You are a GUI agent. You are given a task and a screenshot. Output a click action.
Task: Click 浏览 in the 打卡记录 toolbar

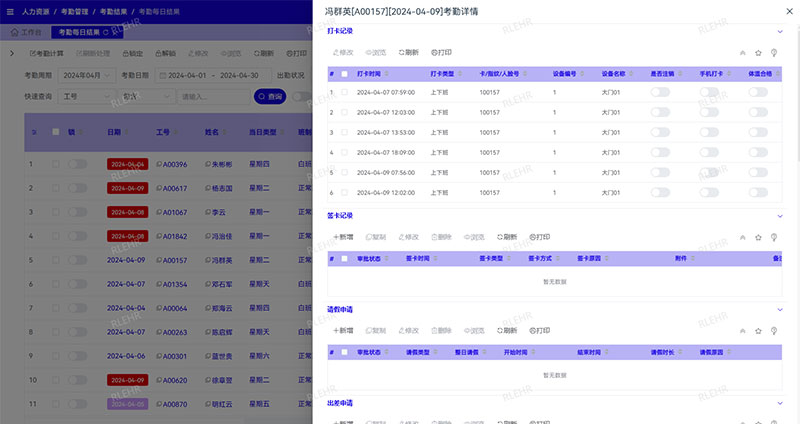376,53
